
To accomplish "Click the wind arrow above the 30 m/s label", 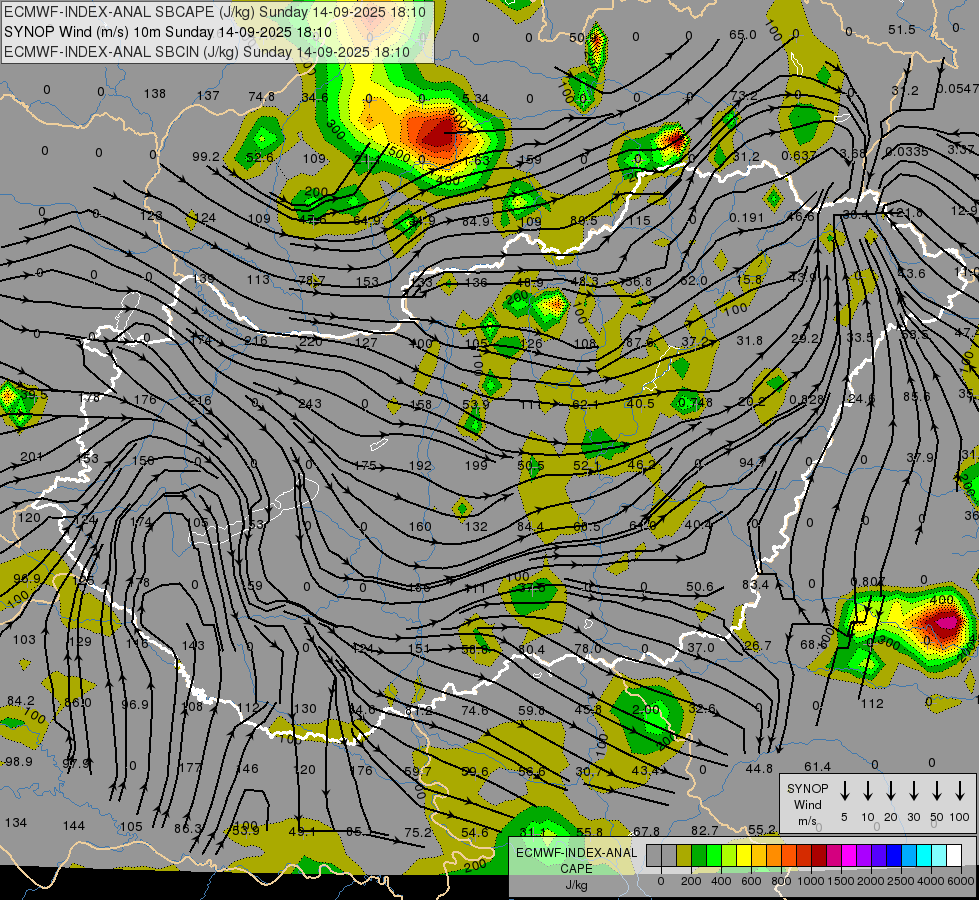I will click(913, 791).
